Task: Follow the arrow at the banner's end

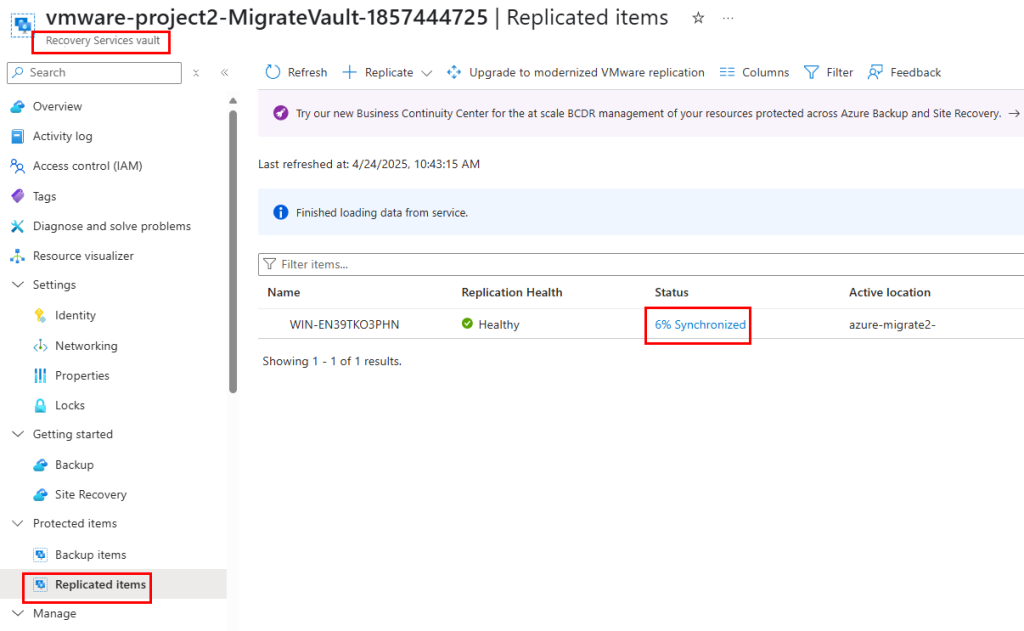Action: pos(1014,114)
